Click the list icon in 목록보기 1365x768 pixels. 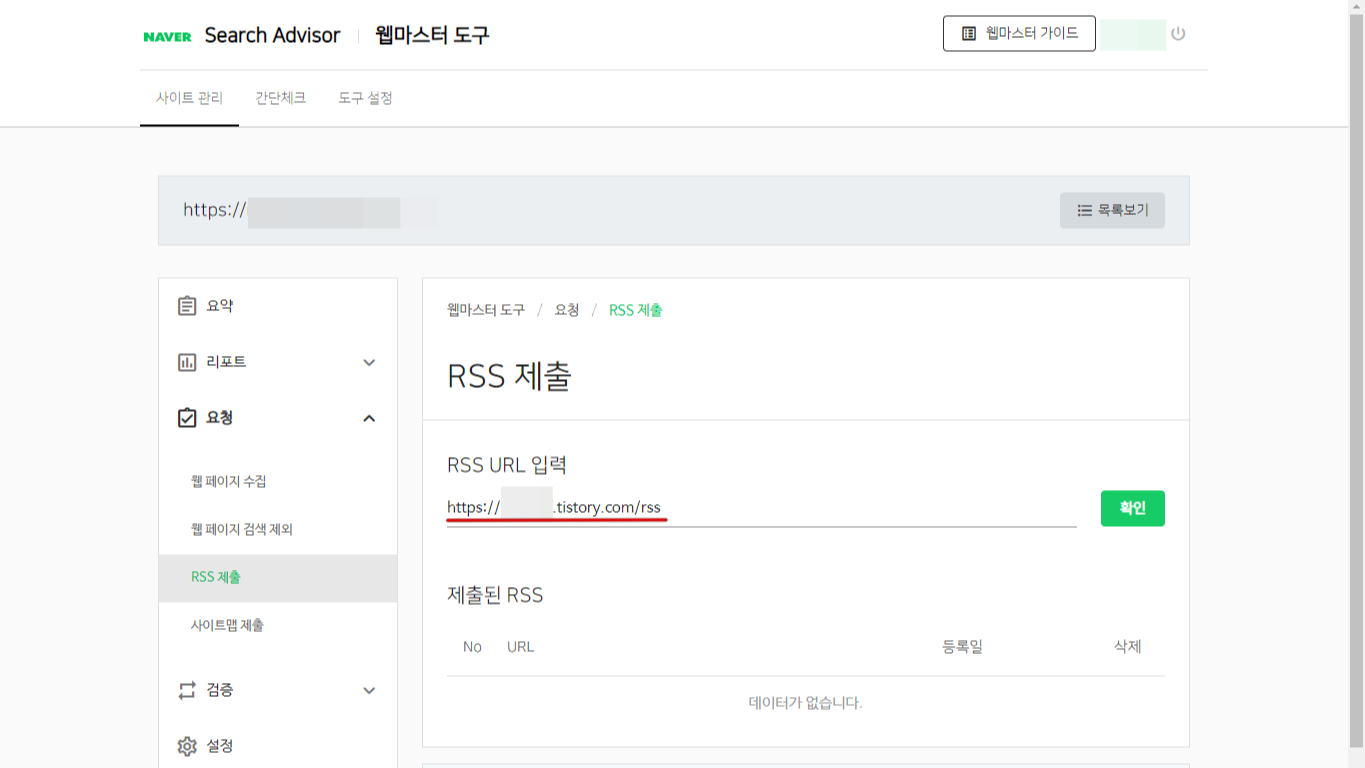coord(1085,210)
